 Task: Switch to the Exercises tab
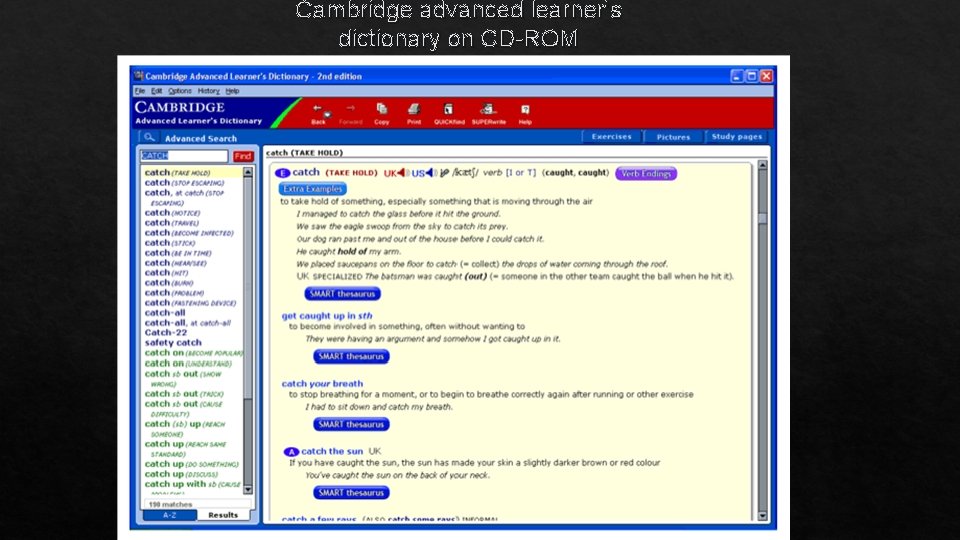pos(611,137)
